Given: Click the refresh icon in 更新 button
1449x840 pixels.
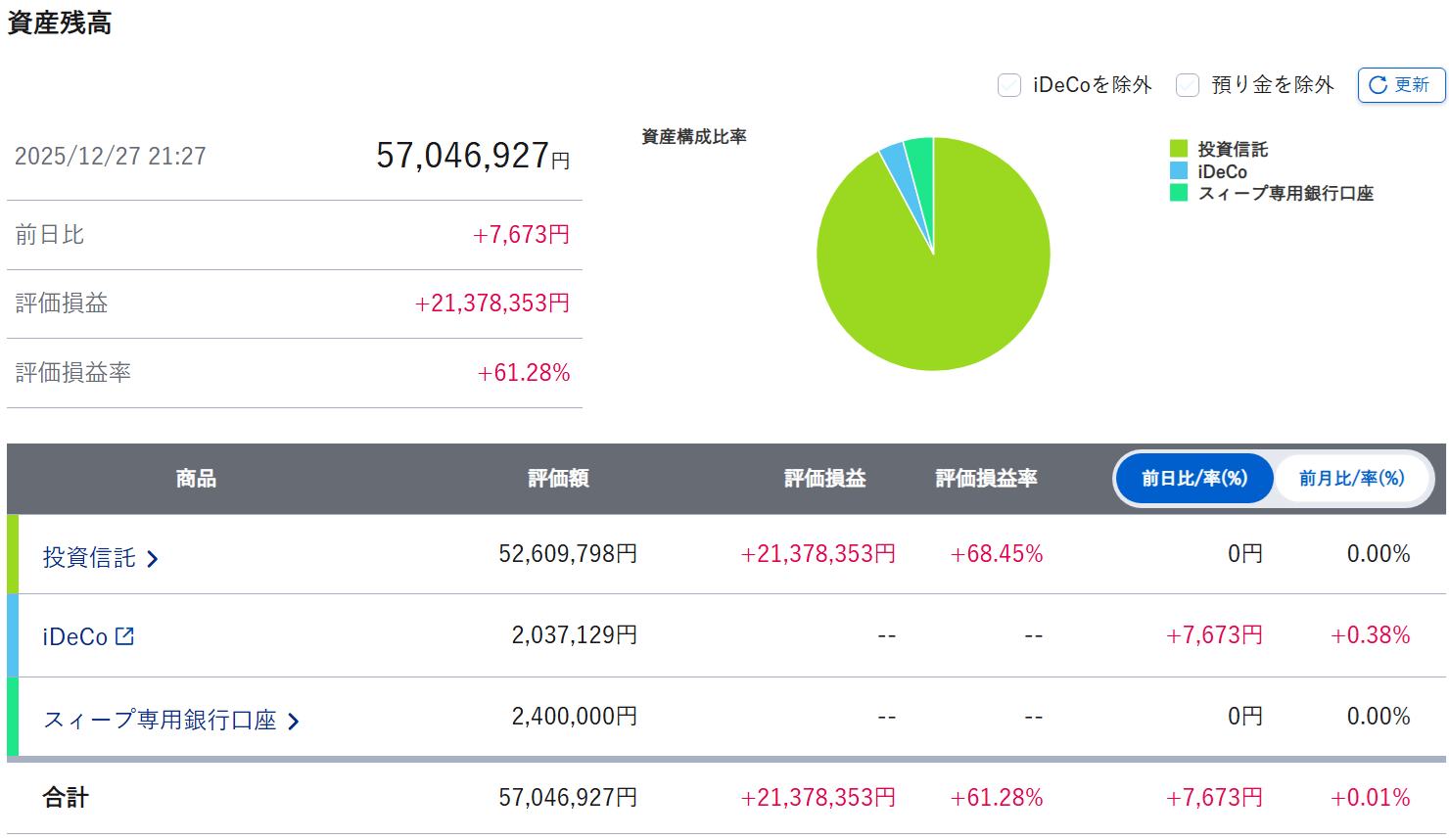Looking at the screenshot, I should pos(1378,85).
